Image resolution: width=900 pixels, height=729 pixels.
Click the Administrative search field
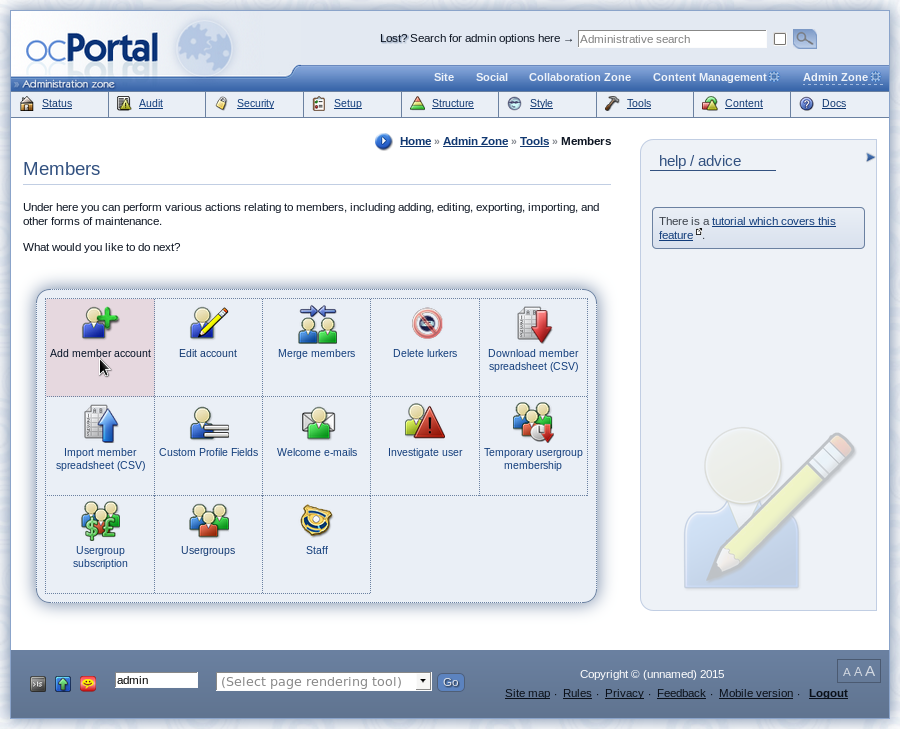click(671, 39)
